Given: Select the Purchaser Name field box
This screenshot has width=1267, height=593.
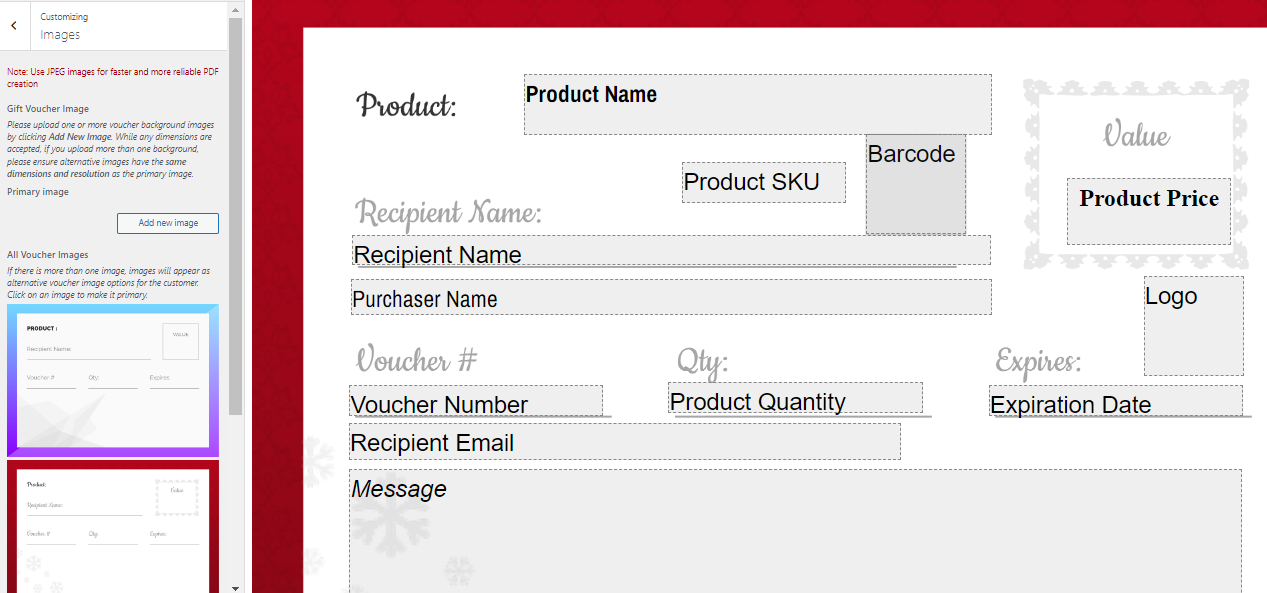Looking at the screenshot, I should pos(671,297).
